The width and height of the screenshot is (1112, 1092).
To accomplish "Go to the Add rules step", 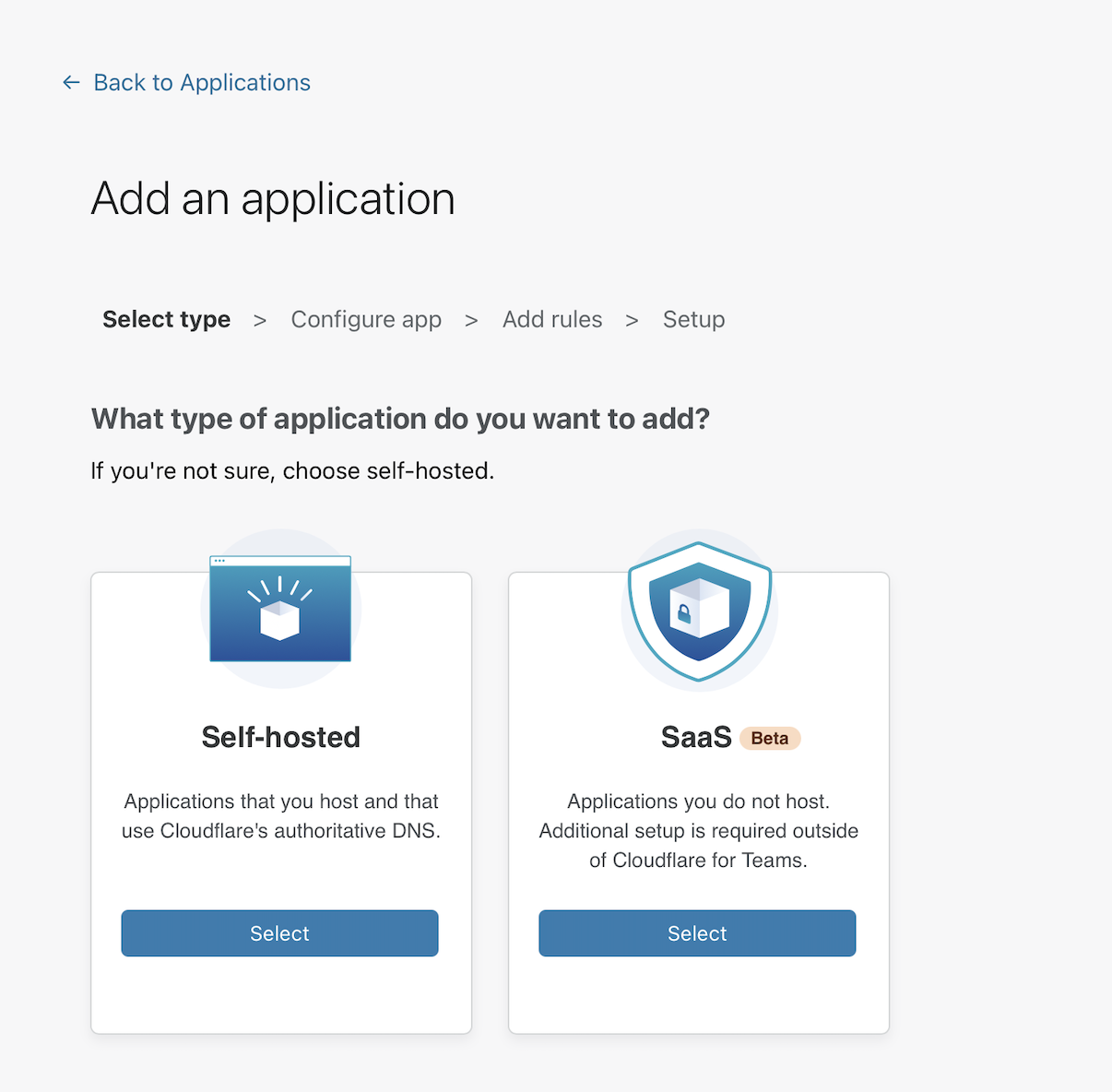I will [552, 320].
